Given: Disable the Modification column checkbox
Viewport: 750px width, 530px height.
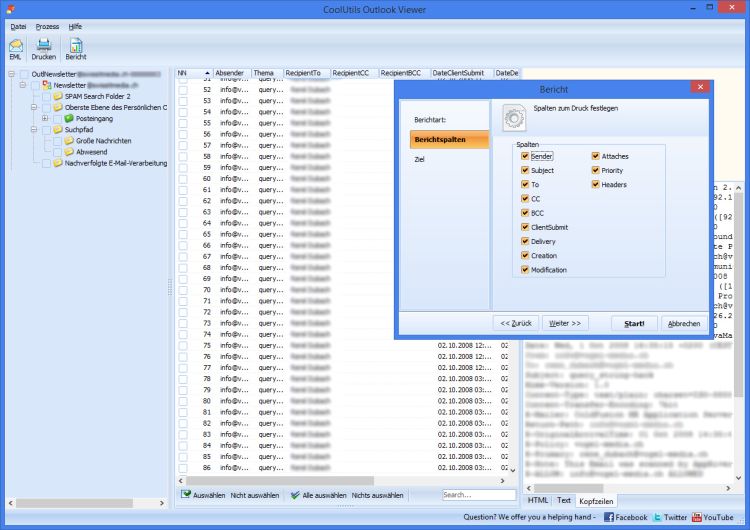Looking at the screenshot, I should [525, 270].
